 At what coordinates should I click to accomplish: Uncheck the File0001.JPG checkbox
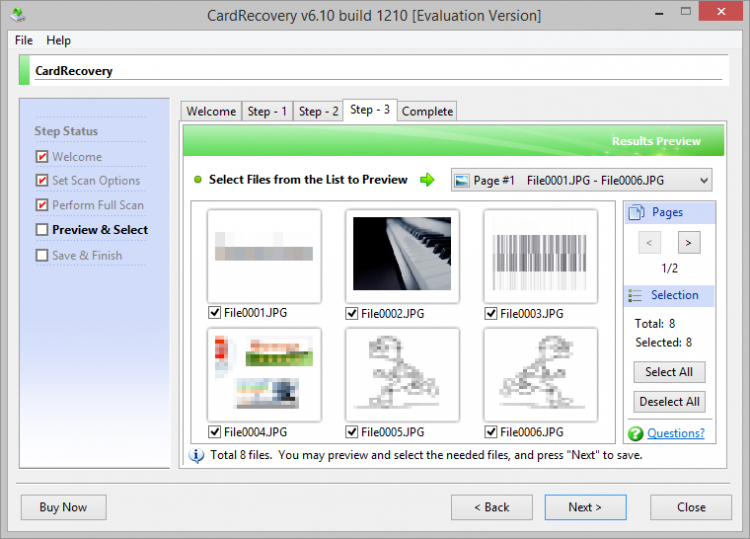214,313
